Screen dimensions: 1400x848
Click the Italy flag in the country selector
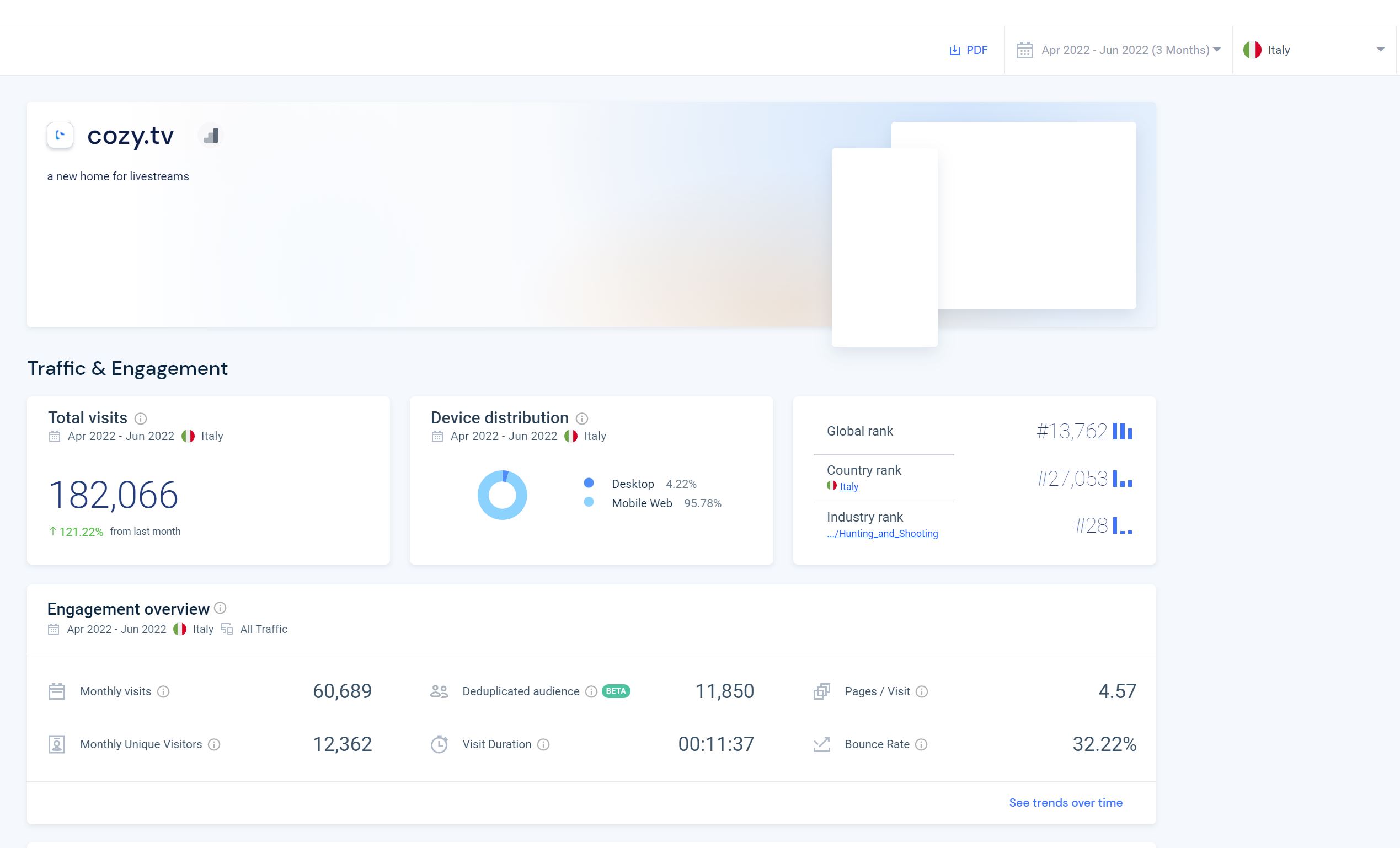coord(1252,50)
